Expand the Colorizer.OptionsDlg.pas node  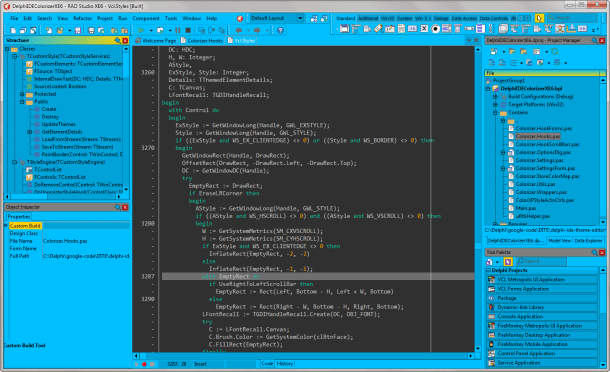click(503, 153)
